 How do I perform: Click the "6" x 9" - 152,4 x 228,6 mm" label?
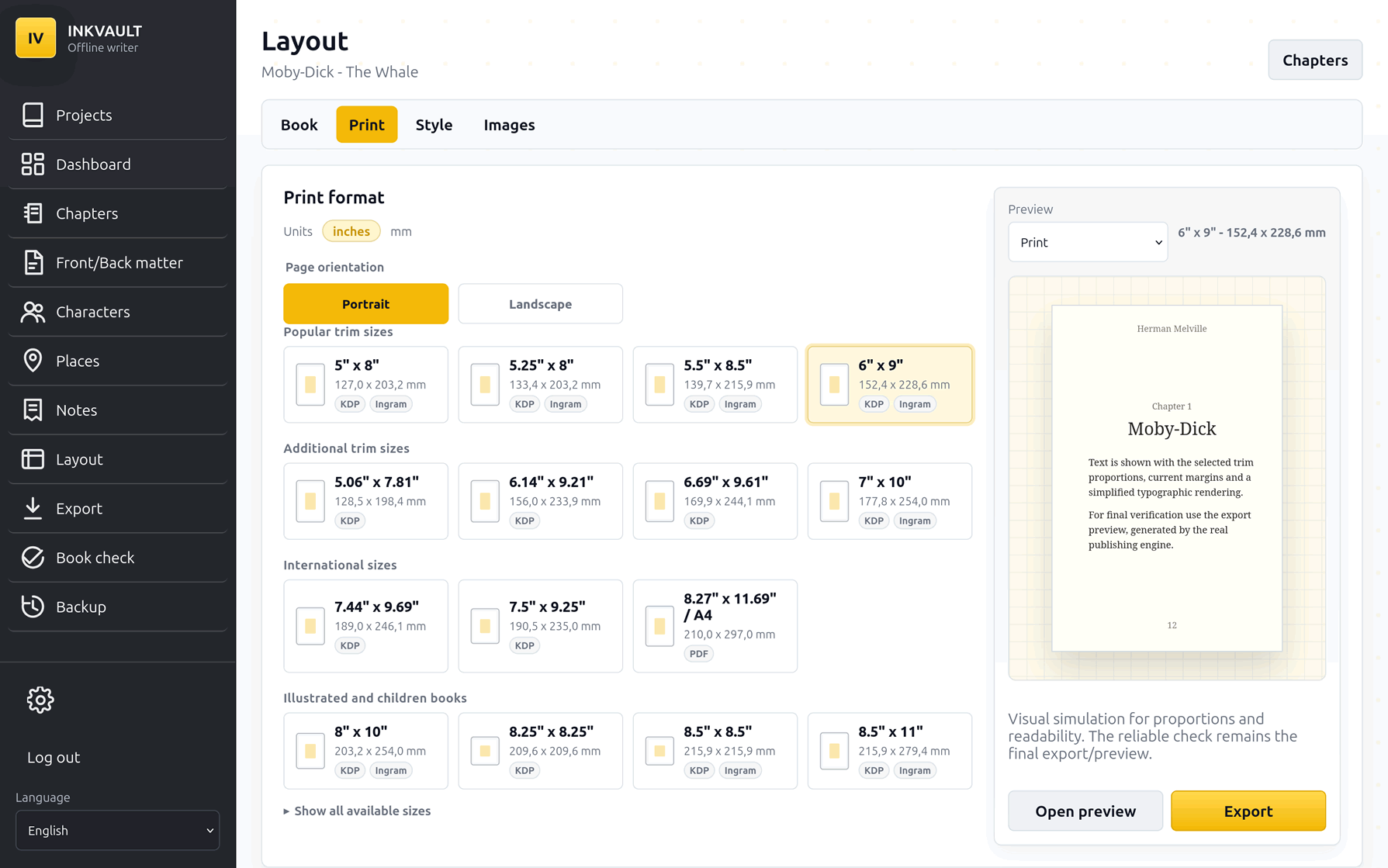click(1251, 232)
